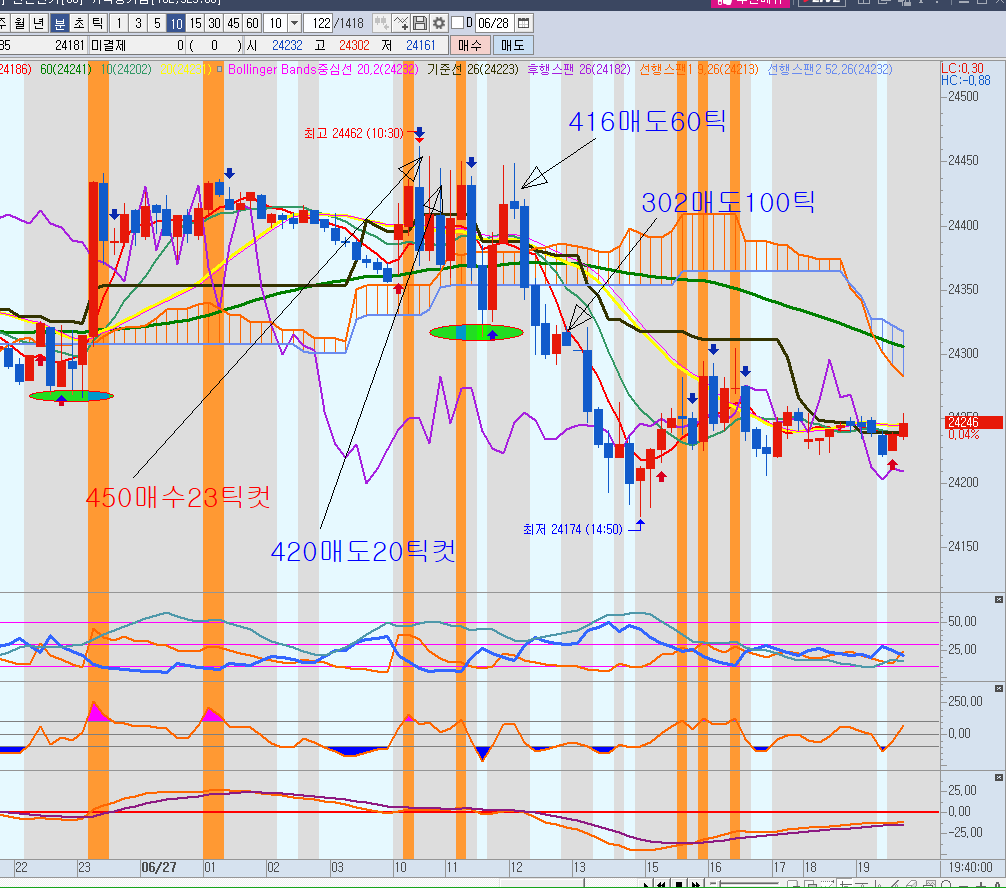This screenshot has width=1006, height=888.
Task: Close the second indicator sub-panel
Action: [997, 688]
